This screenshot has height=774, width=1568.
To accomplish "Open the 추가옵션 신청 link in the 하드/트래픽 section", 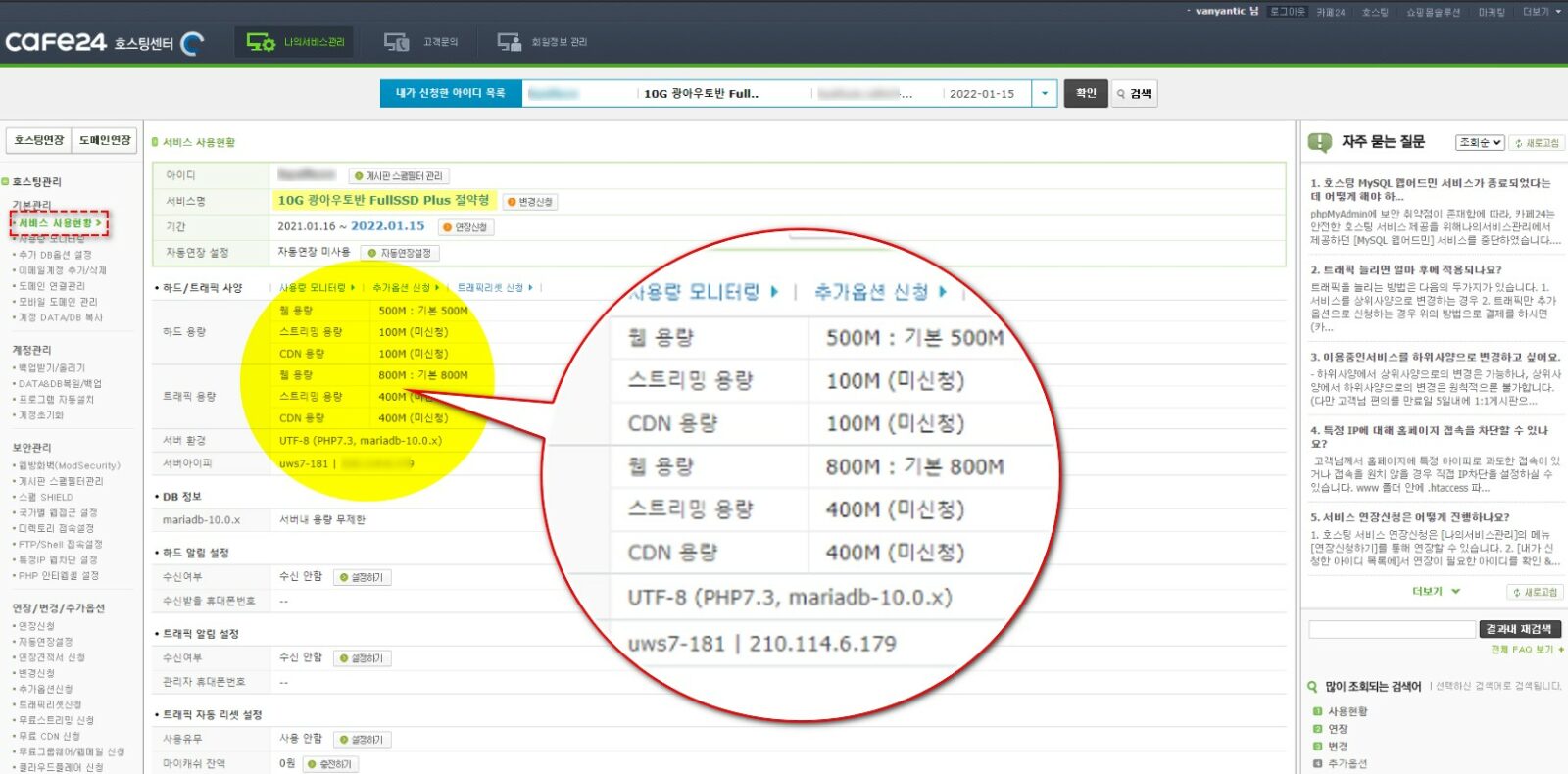I will pyautogui.click(x=406, y=288).
